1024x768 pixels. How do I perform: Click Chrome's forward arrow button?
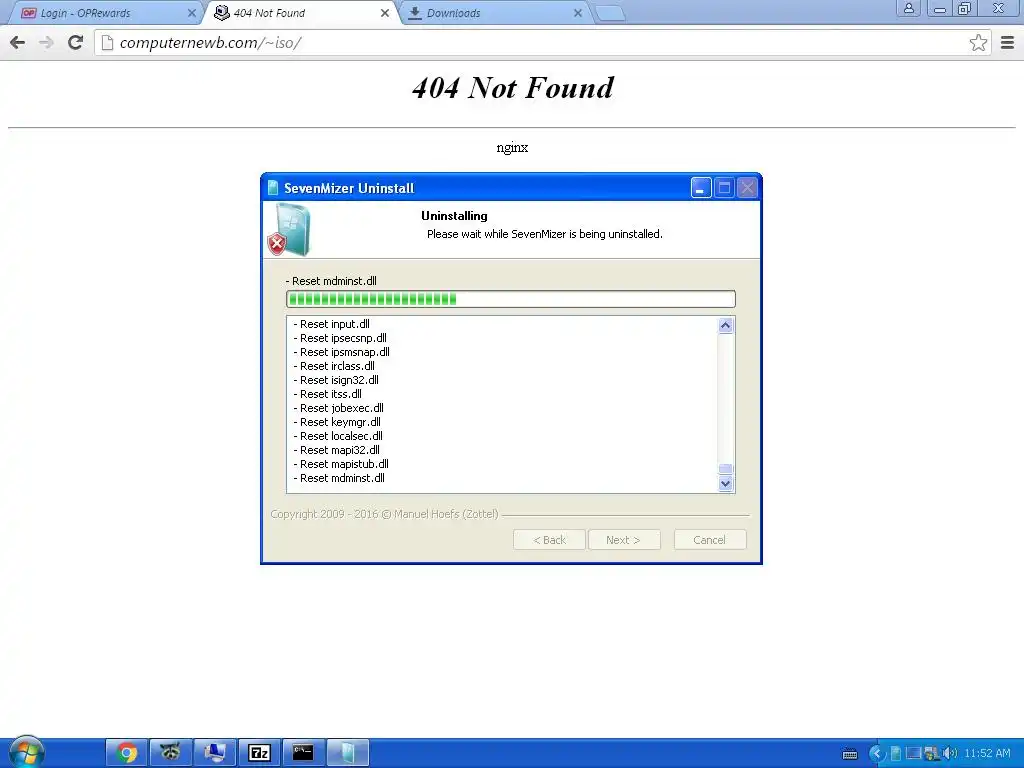point(46,42)
